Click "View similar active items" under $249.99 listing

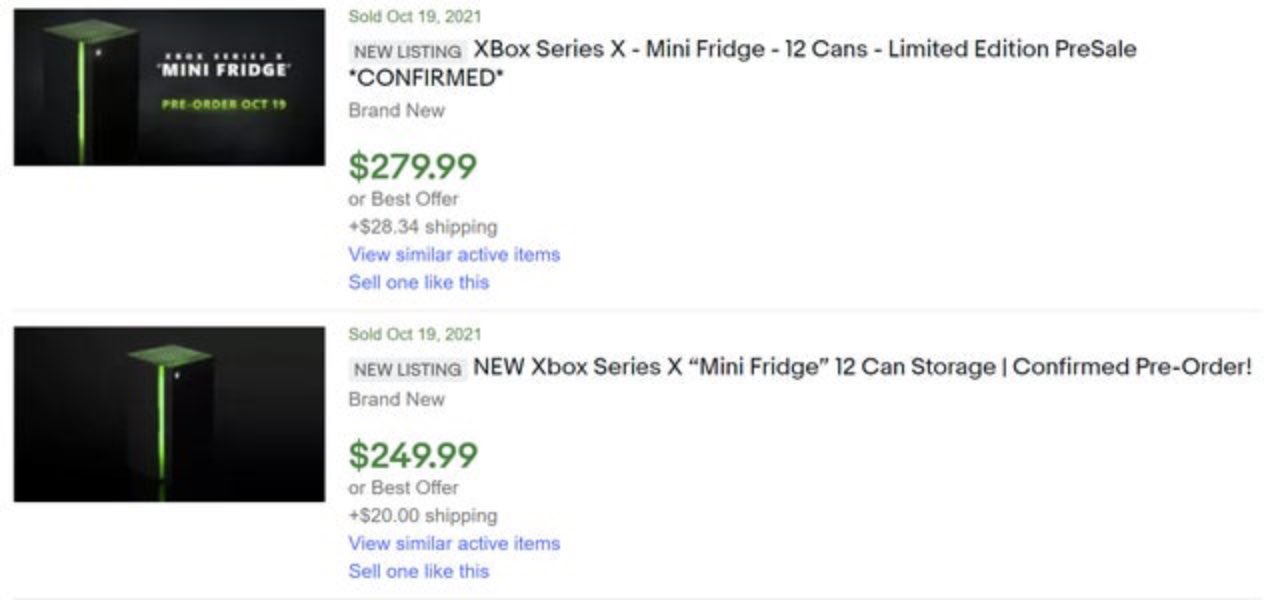(x=454, y=543)
